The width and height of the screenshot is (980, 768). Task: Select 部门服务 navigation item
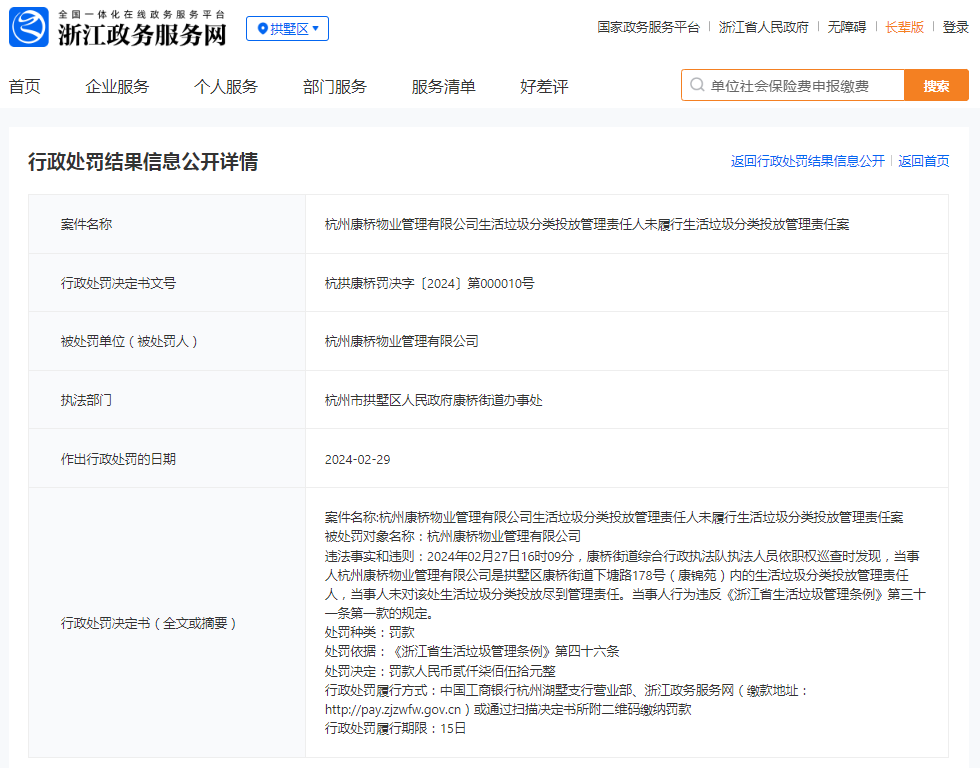click(x=335, y=86)
